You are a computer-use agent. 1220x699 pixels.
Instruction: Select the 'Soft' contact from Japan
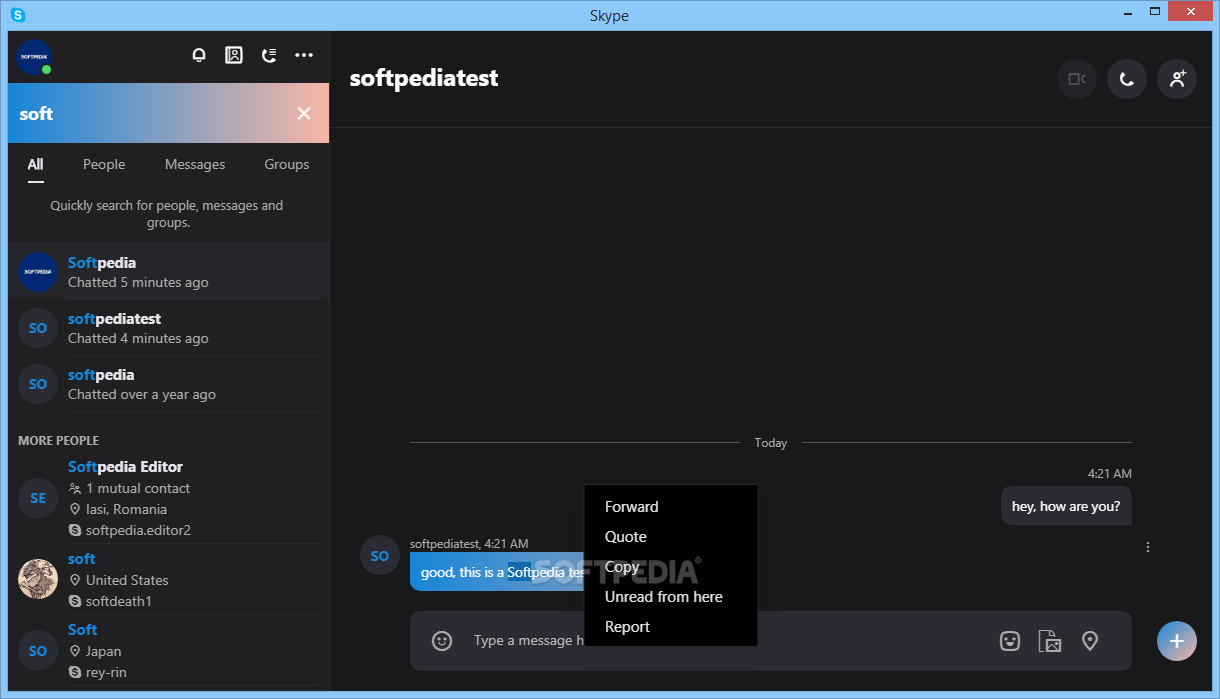pyautogui.click(x=168, y=650)
